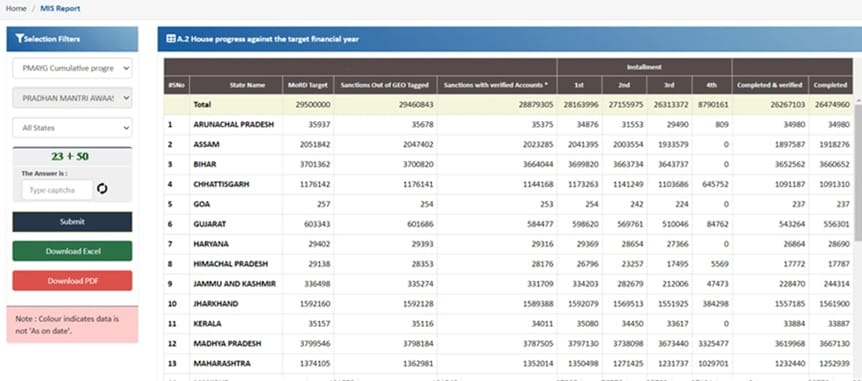Select the JAMMU AND KASHMIR state name
Image resolution: width=862 pixels, height=381 pixels.
(x=234, y=284)
